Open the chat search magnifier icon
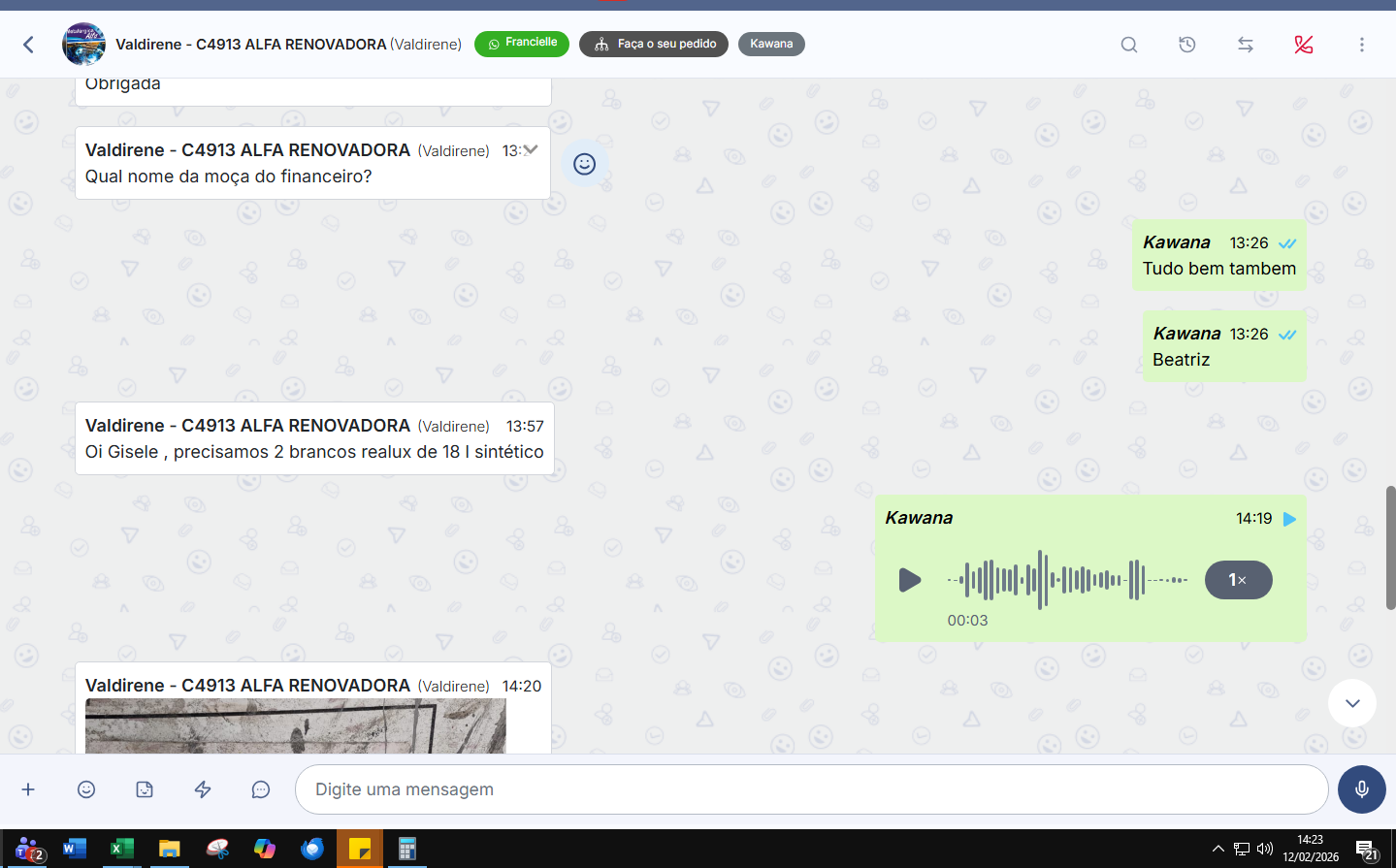The image size is (1396, 868). [x=1128, y=45]
